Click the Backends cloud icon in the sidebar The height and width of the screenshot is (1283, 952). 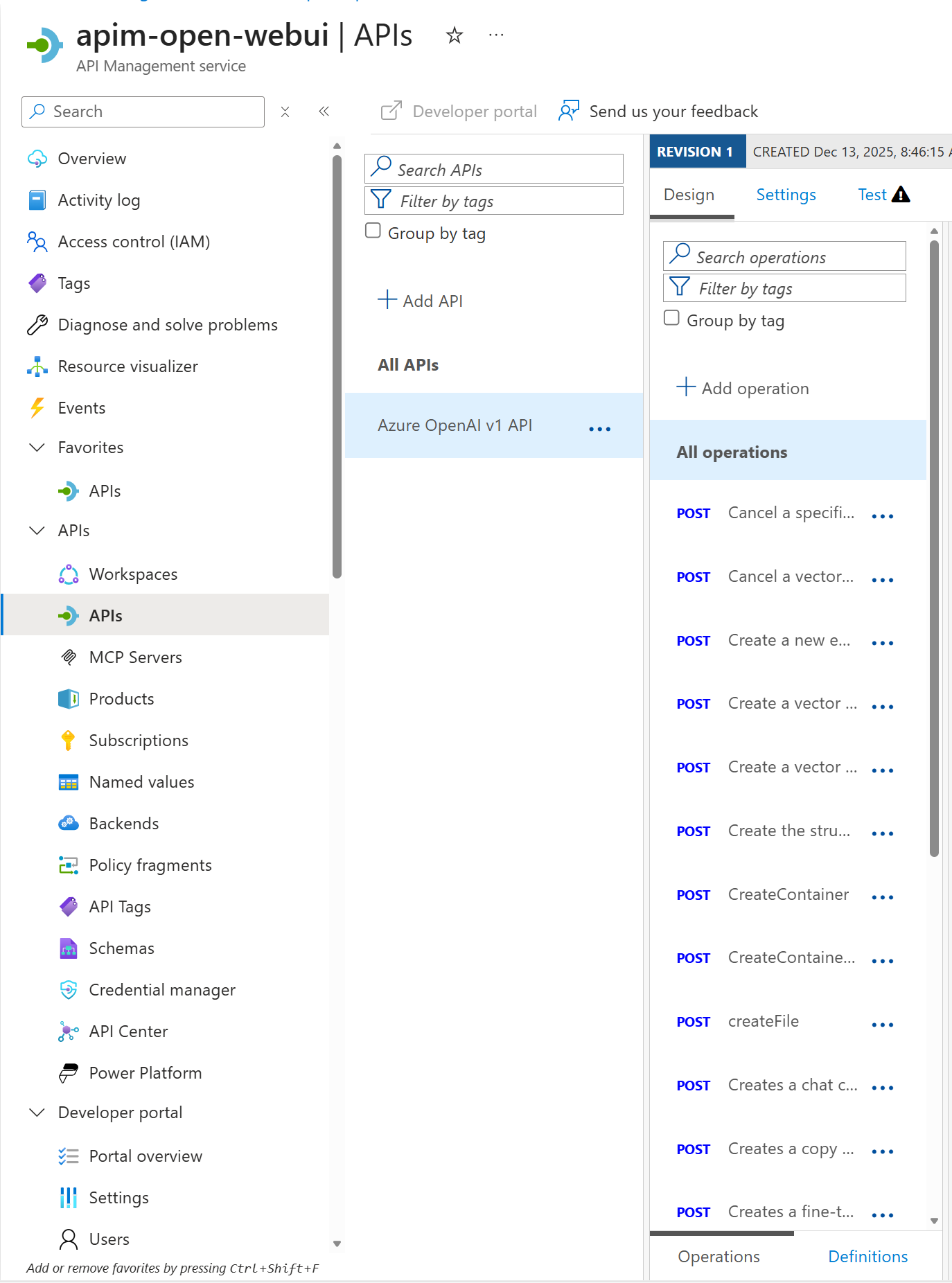click(69, 824)
